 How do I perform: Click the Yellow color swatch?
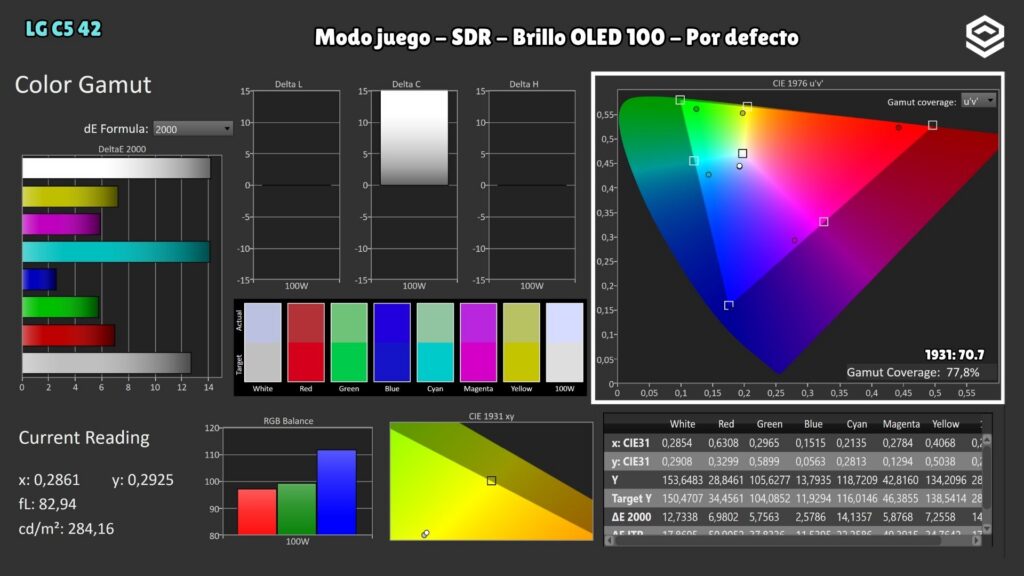pos(521,342)
